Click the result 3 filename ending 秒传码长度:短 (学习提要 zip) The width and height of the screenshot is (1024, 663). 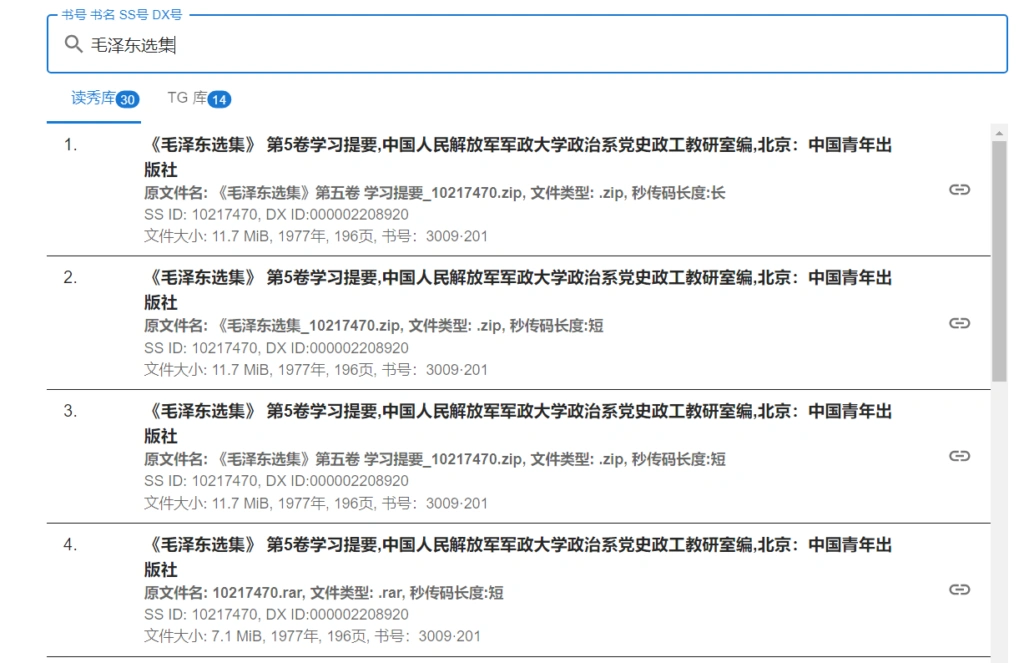click(434, 459)
